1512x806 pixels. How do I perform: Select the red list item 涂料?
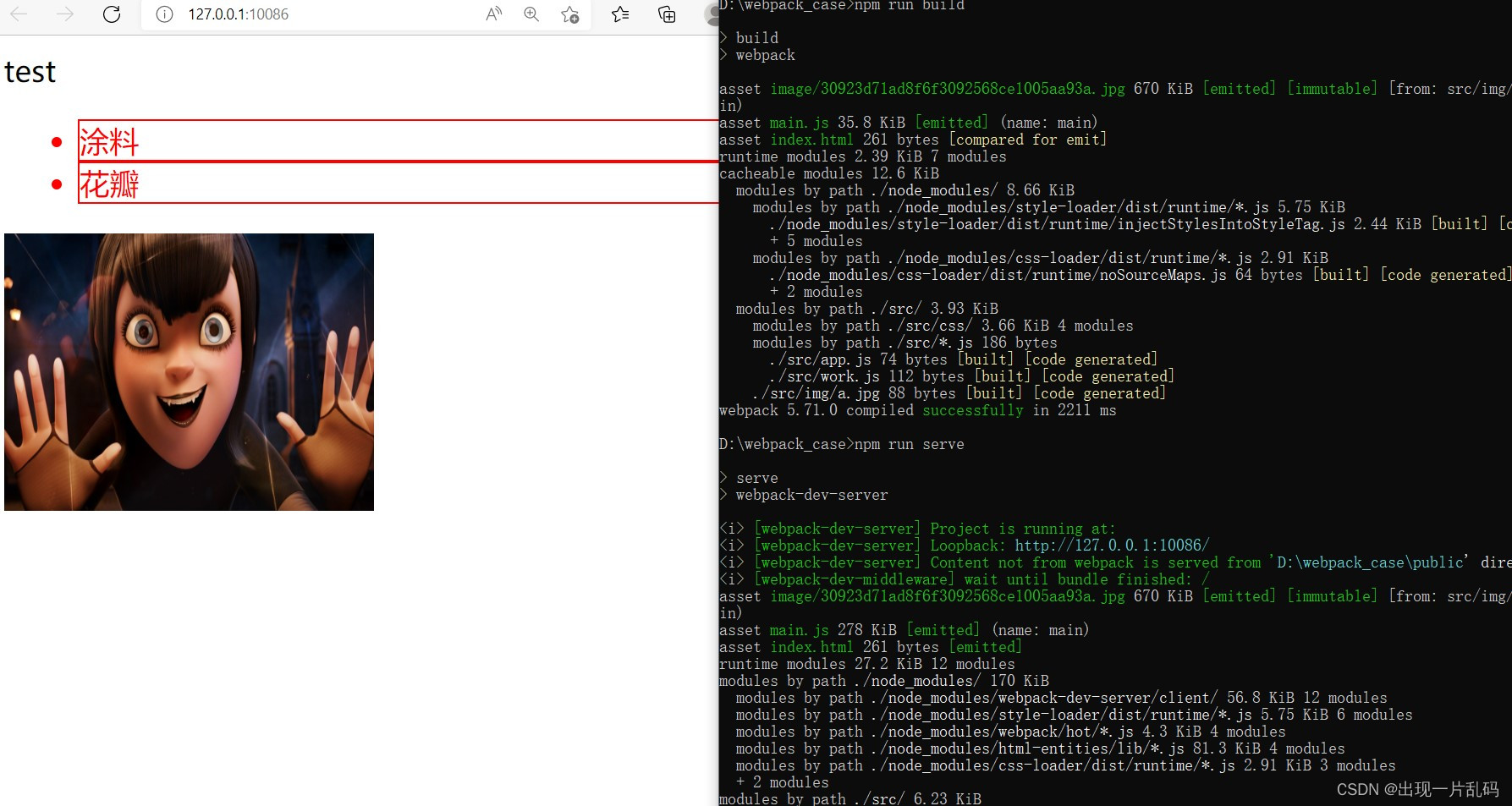pos(398,140)
